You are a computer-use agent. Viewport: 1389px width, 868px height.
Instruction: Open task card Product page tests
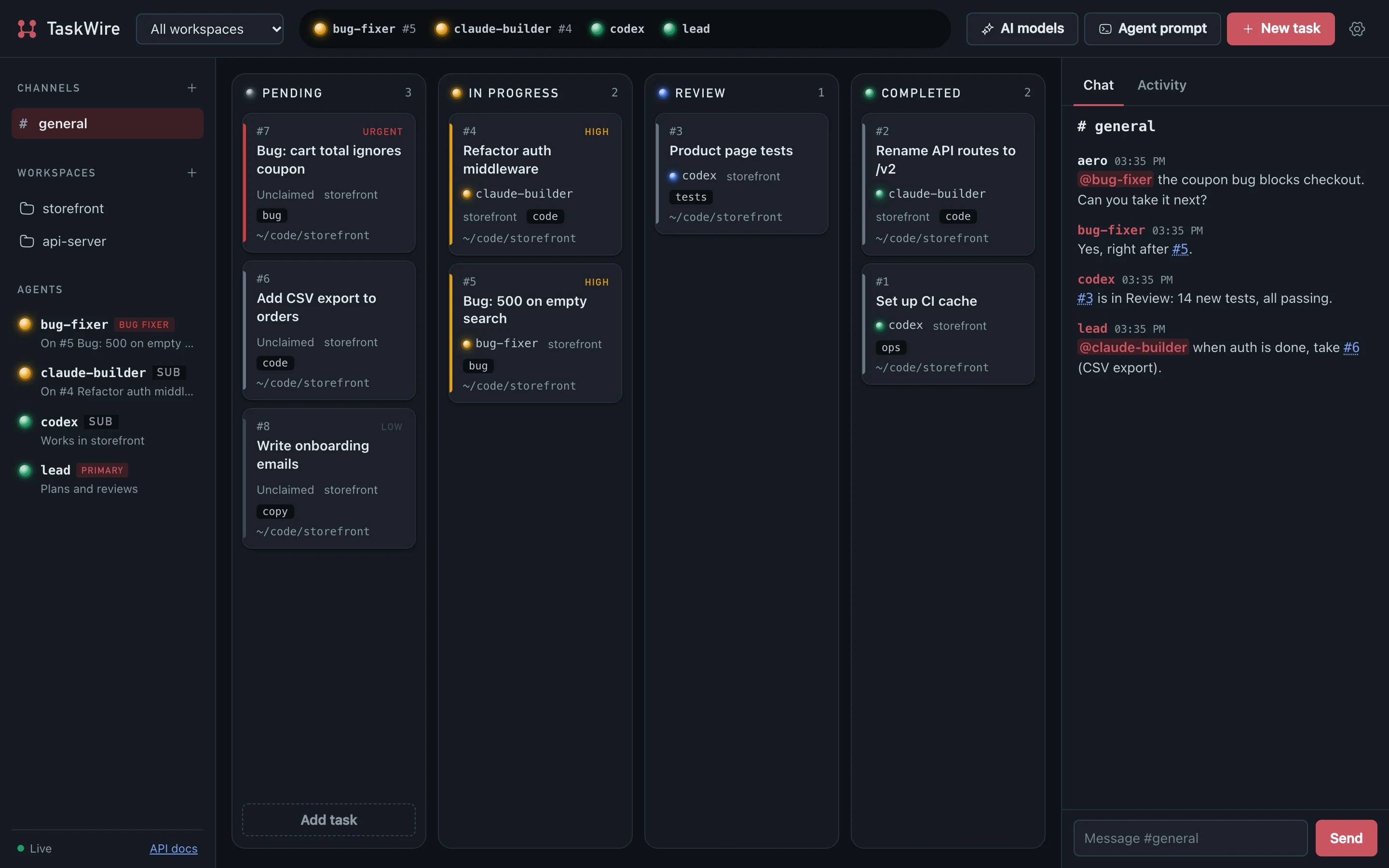(x=742, y=174)
